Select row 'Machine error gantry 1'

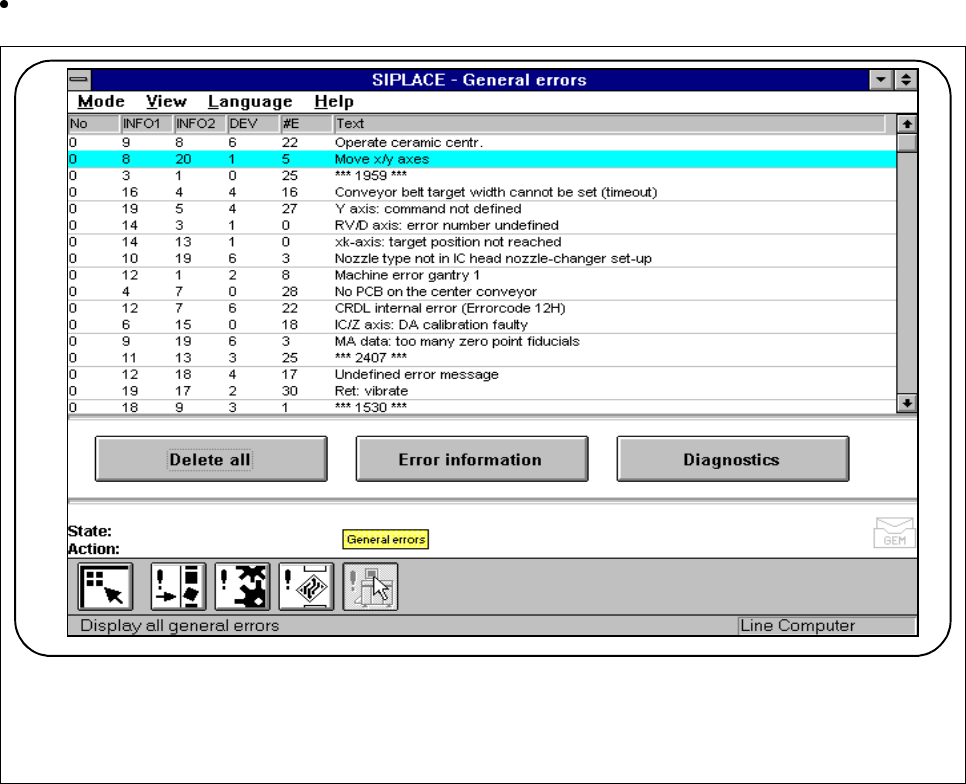[x=482, y=275]
